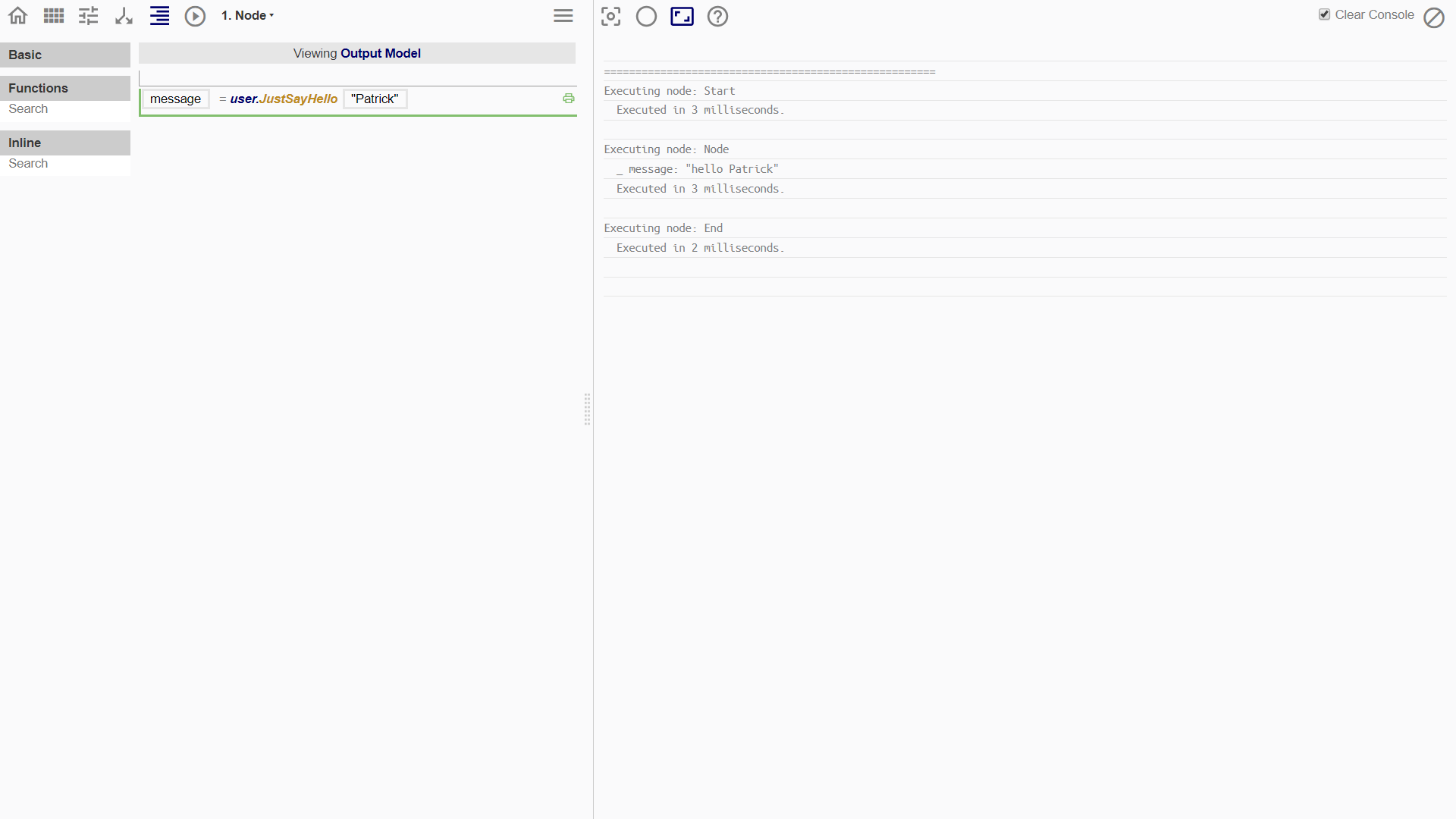This screenshot has width=1456, height=819.
Task: Open the grid/dashboard view icon
Action: coord(54,16)
